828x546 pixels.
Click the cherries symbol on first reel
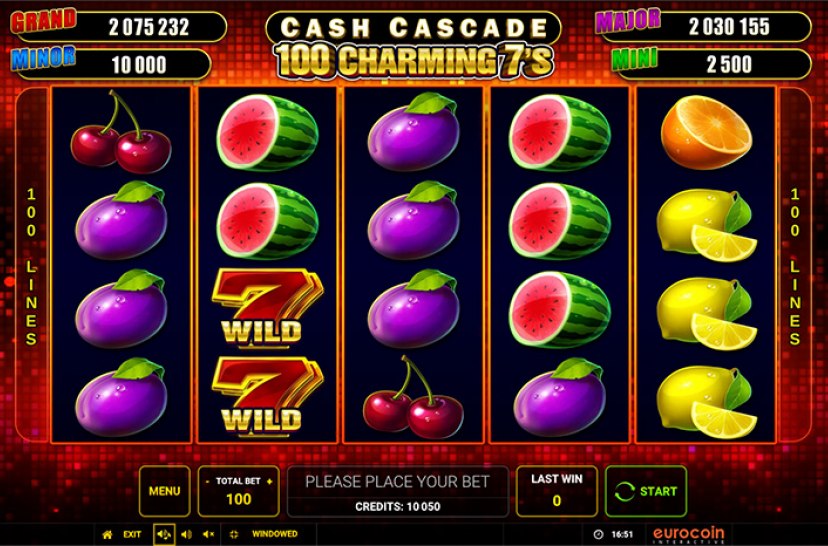121,132
